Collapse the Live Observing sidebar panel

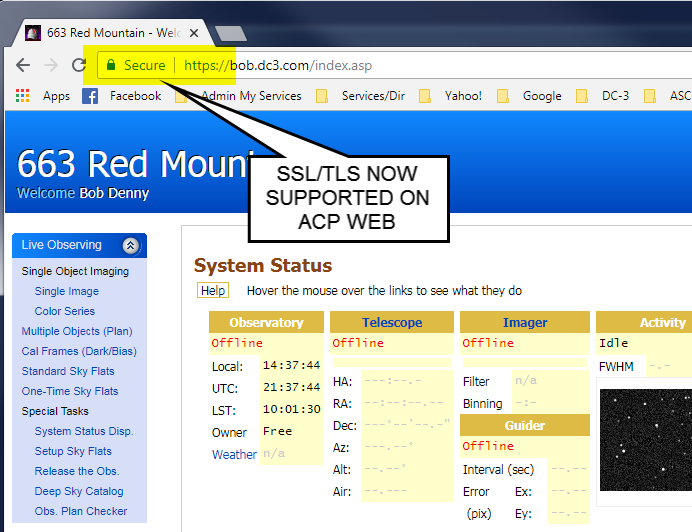(x=131, y=245)
